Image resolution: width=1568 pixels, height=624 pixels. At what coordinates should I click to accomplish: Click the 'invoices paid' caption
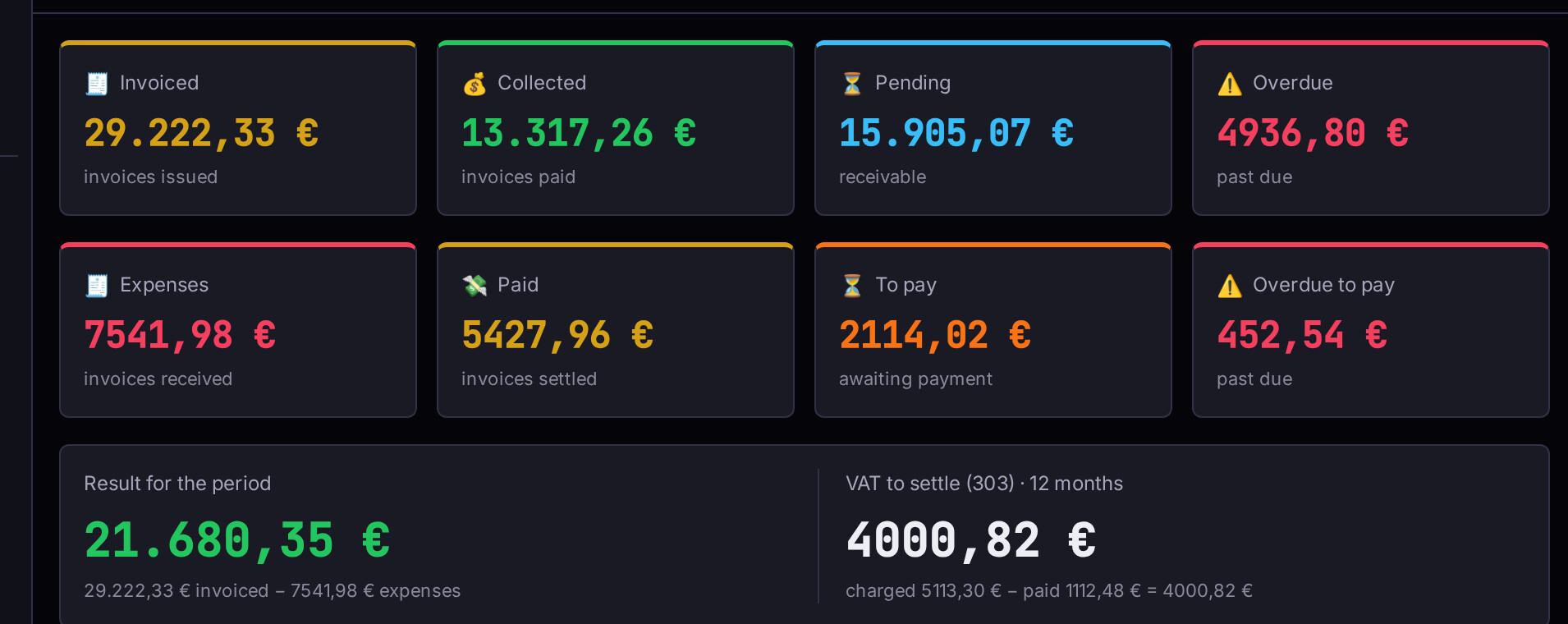[x=519, y=177]
